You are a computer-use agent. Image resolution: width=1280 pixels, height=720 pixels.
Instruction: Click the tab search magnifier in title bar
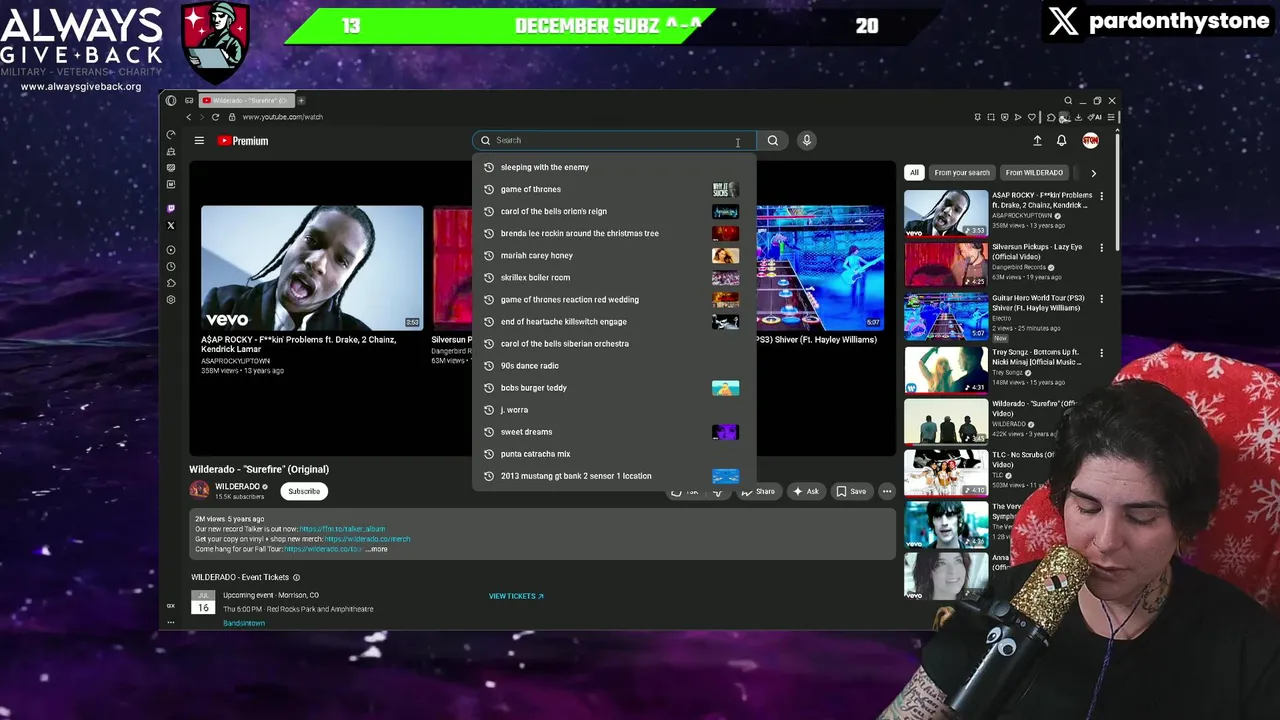[1068, 100]
